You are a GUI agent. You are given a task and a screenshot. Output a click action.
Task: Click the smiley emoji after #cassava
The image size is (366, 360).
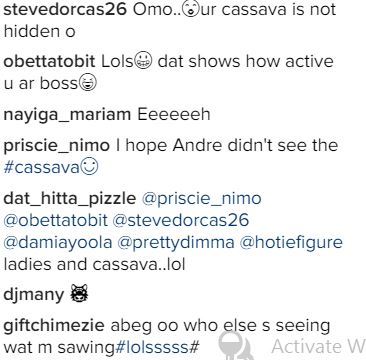point(89,168)
